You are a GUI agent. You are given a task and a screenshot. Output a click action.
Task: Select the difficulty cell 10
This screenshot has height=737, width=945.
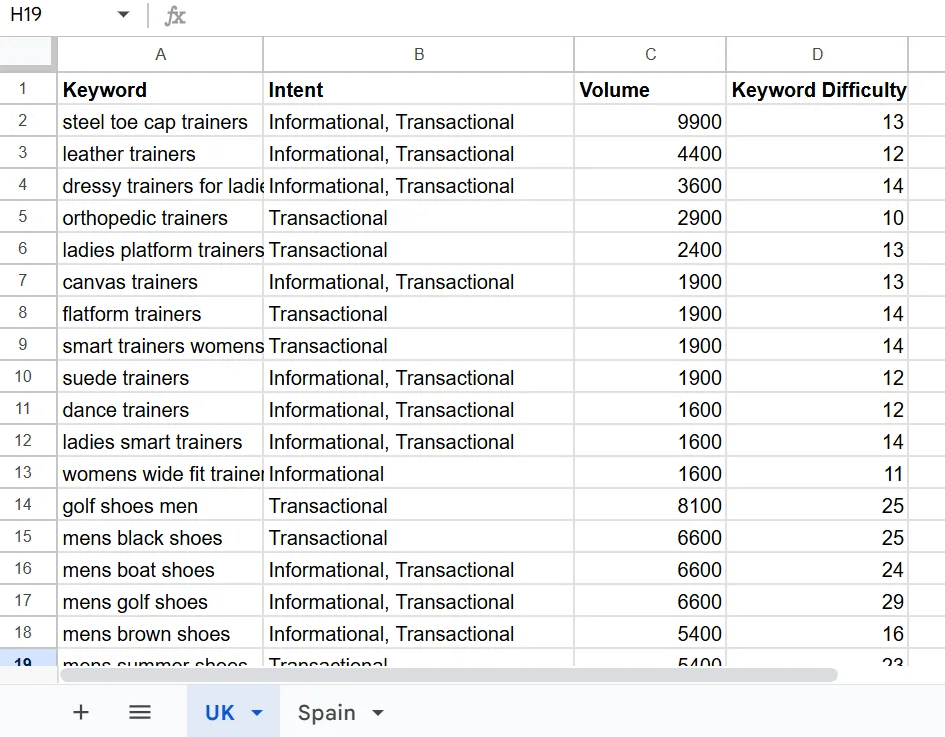tap(817, 218)
